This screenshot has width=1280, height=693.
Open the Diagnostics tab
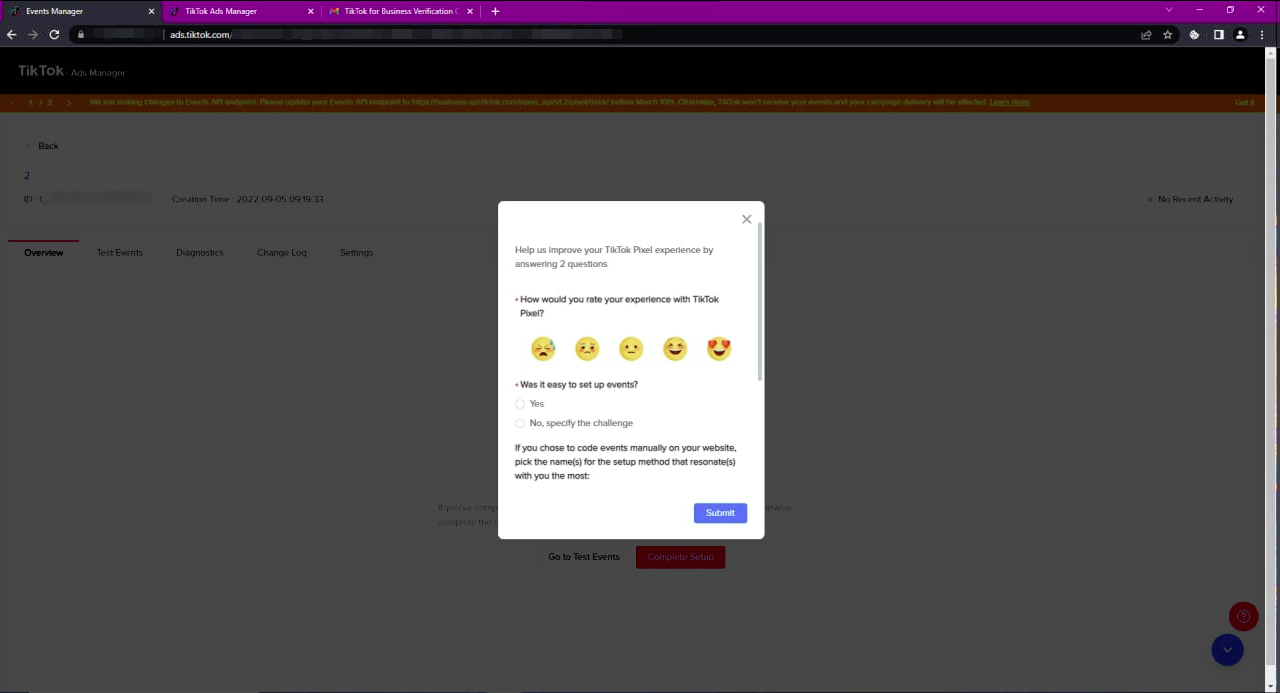(x=200, y=253)
